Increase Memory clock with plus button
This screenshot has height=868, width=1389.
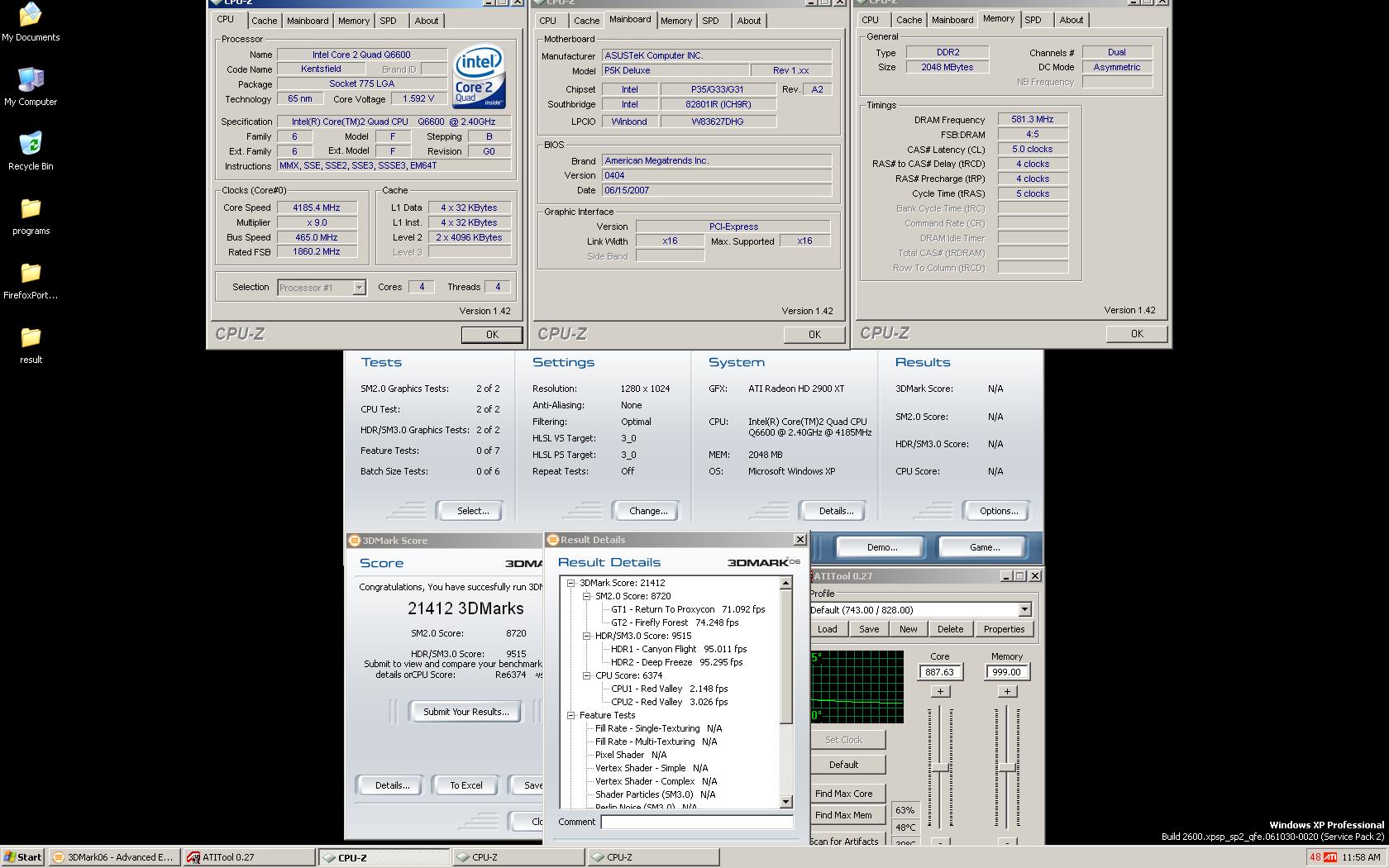[1006, 691]
